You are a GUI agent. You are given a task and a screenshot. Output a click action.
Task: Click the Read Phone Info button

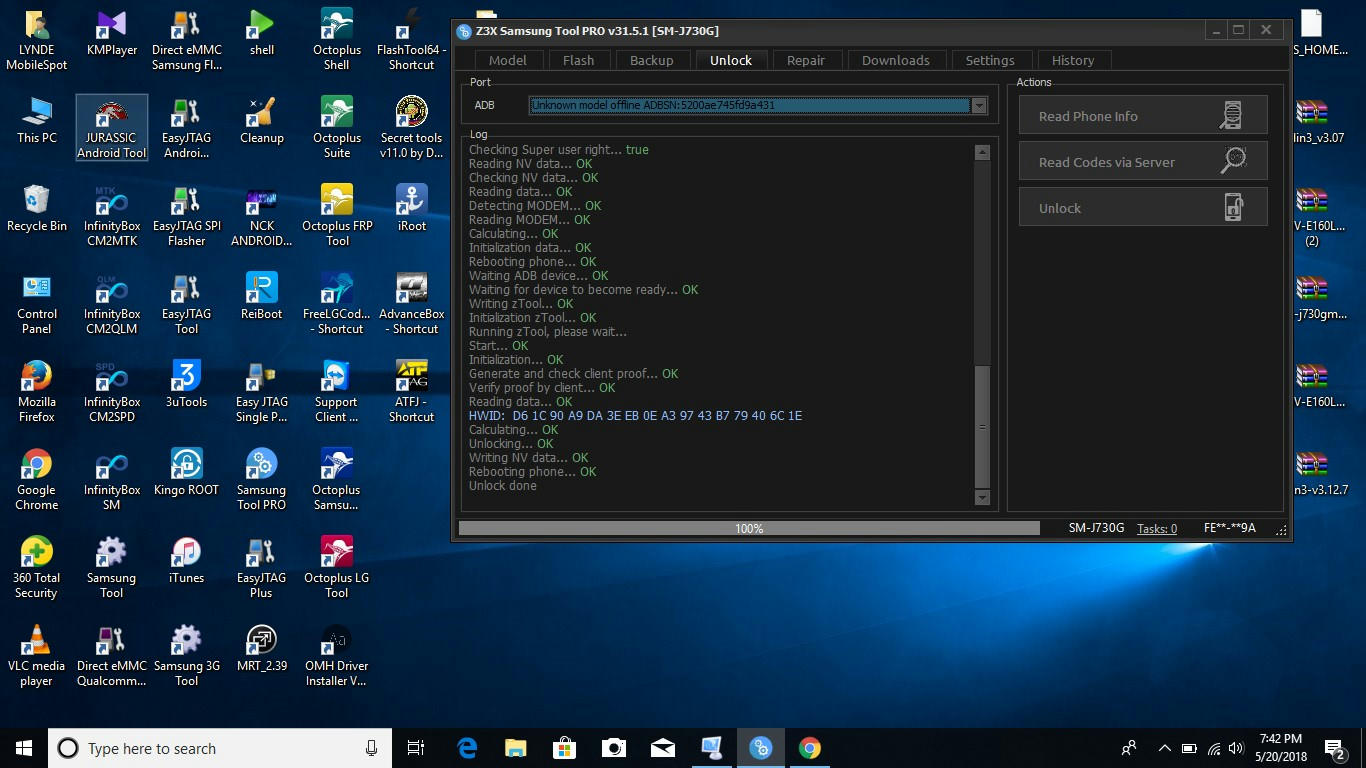pos(1143,116)
